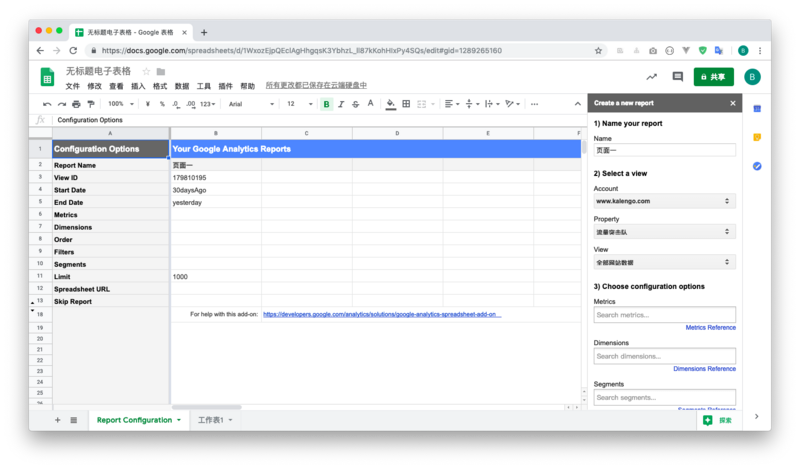Image resolution: width=800 pixels, height=469 pixels.
Task: Open Google Sheets home icon
Action: coord(47,77)
